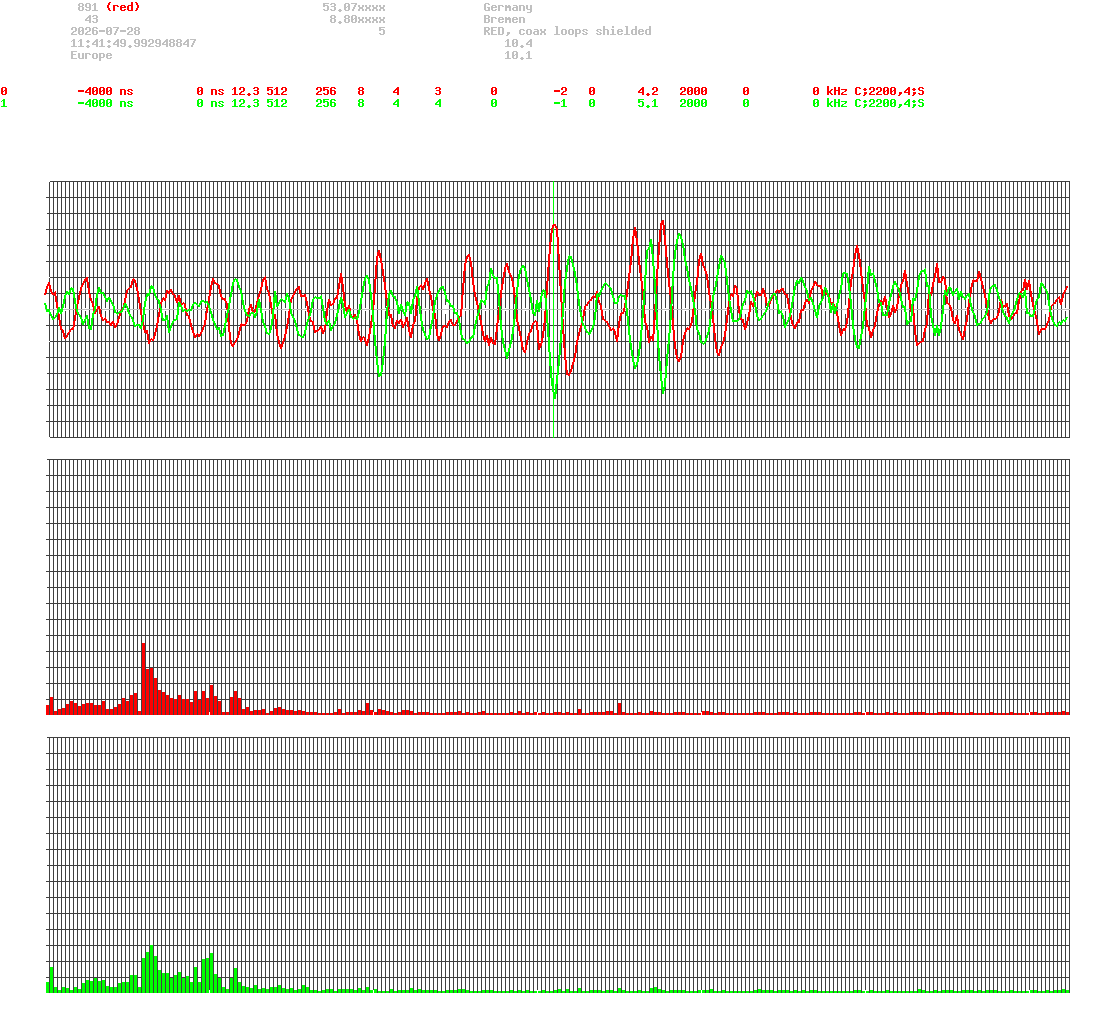The height and width of the screenshot is (1015, 1095).
Task: Select the date text '2026-07-28'
Action: 105,31
